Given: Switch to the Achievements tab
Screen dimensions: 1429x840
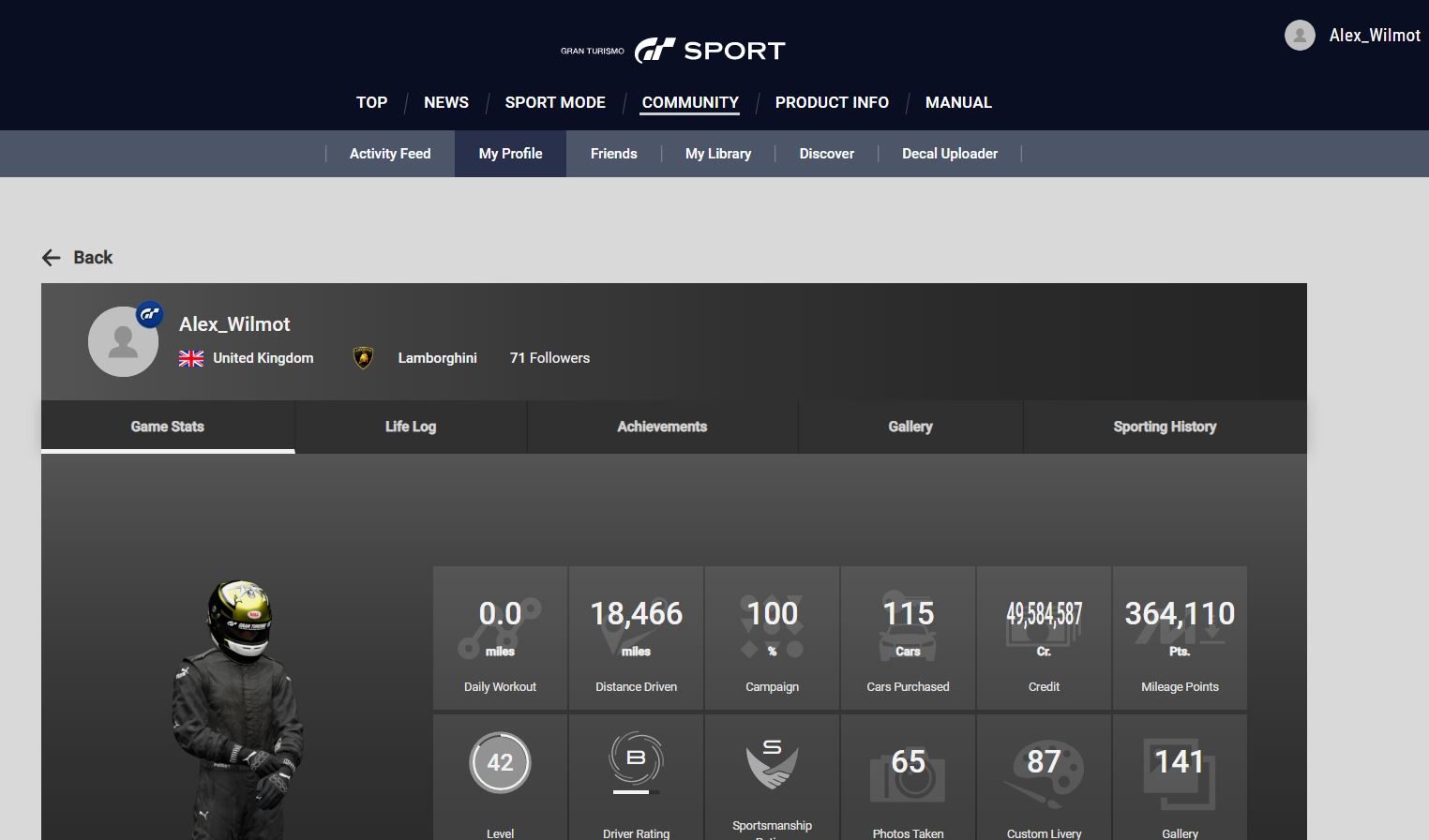Looking at the screenshot, I should click(662, 427).
